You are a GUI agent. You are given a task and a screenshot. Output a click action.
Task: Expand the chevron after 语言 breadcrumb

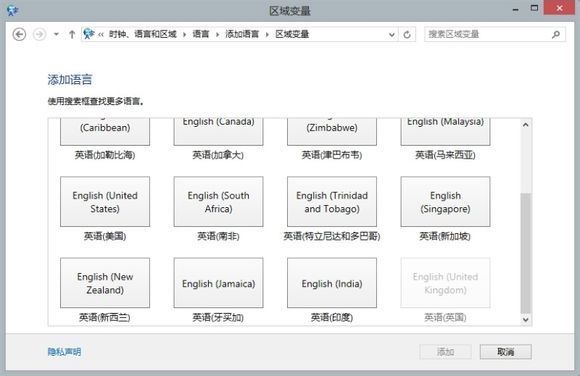(x=217, y=35)
